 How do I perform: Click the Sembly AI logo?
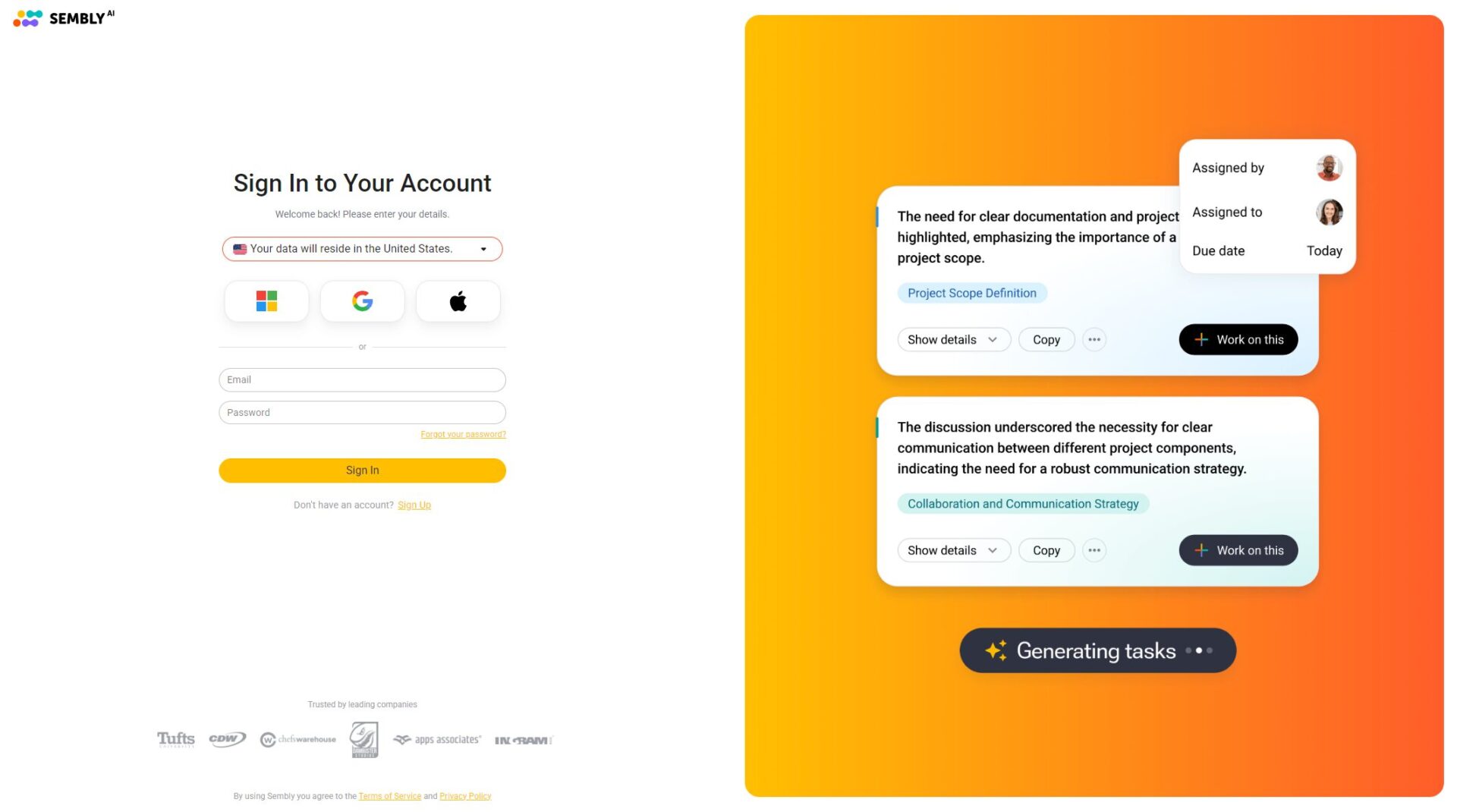[64, 17]
